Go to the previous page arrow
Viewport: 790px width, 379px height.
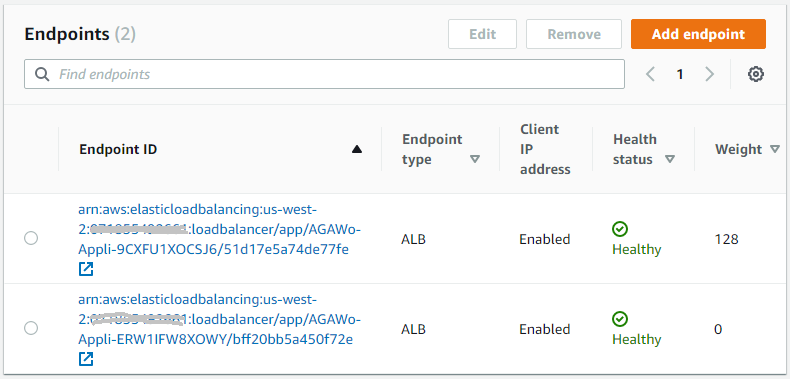650,75
